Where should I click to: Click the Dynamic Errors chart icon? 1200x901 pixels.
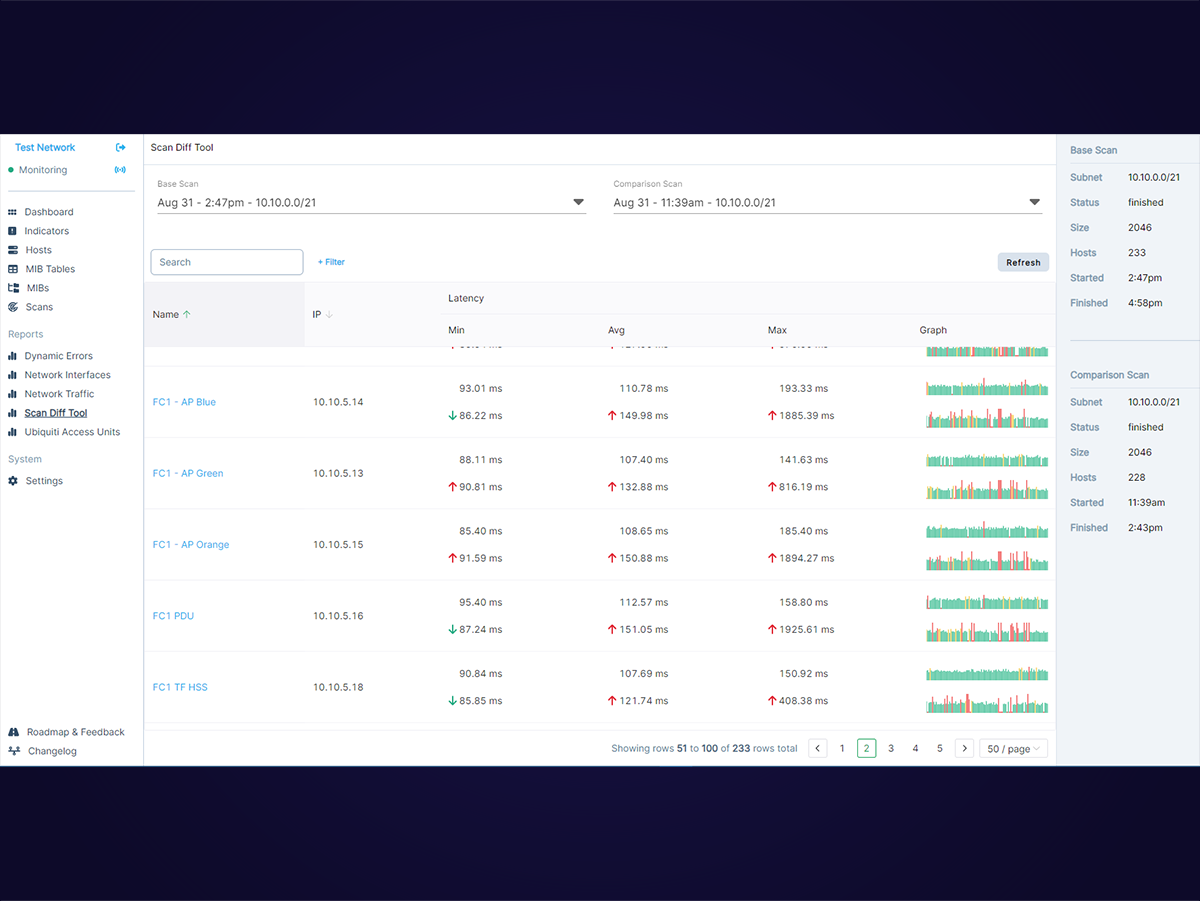point(13,356)
